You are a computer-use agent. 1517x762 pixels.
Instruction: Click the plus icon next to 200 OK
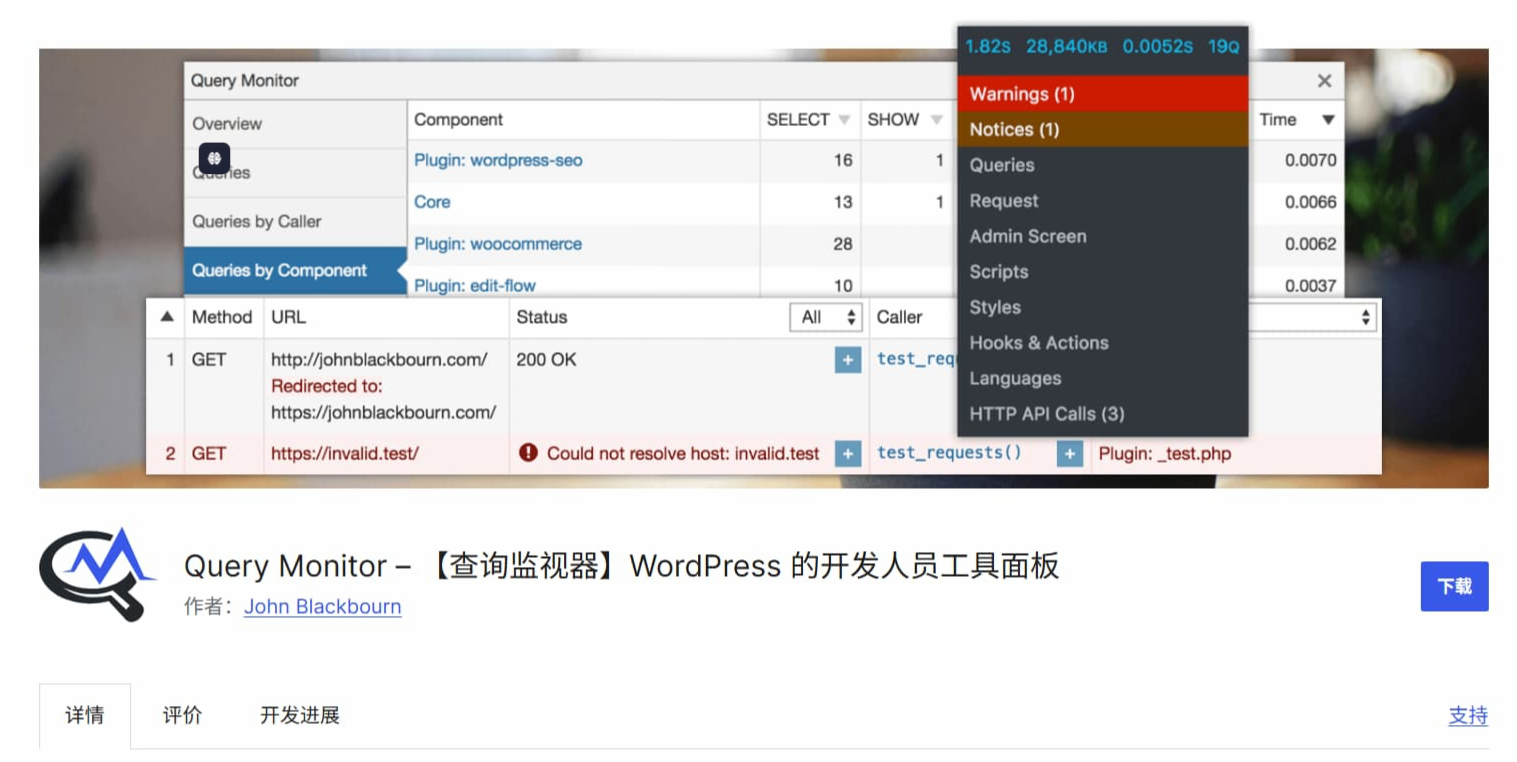coord(847,360)
